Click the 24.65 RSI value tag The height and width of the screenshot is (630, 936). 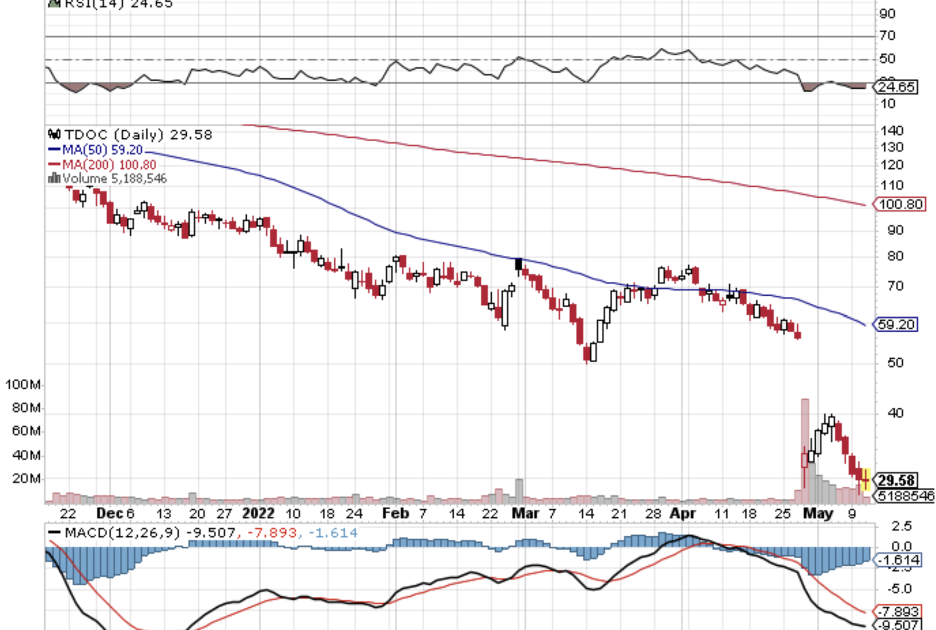[896, 88]
